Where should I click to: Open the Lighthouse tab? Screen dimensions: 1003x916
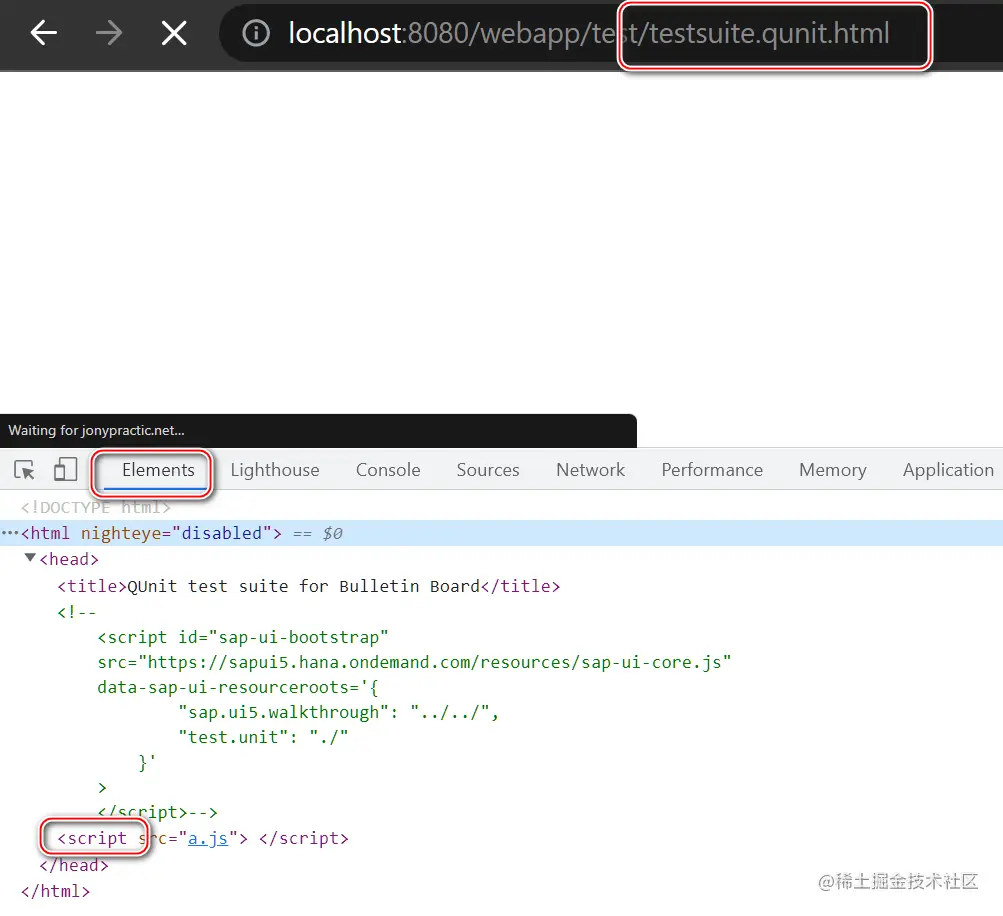pyautogui.click(x=275, y=470)
